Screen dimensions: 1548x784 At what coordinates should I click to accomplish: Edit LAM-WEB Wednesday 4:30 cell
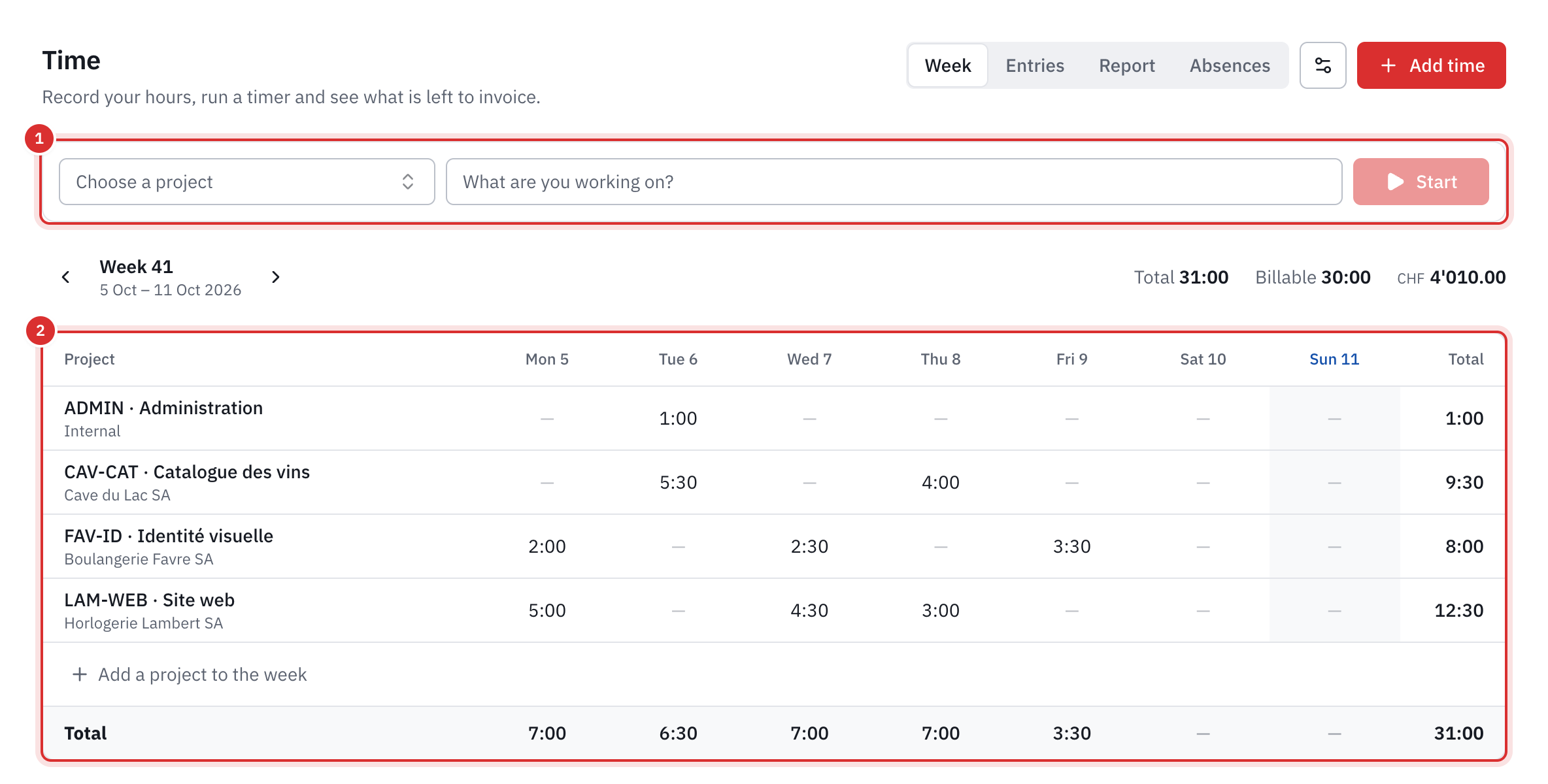click(x=809, y=610)
